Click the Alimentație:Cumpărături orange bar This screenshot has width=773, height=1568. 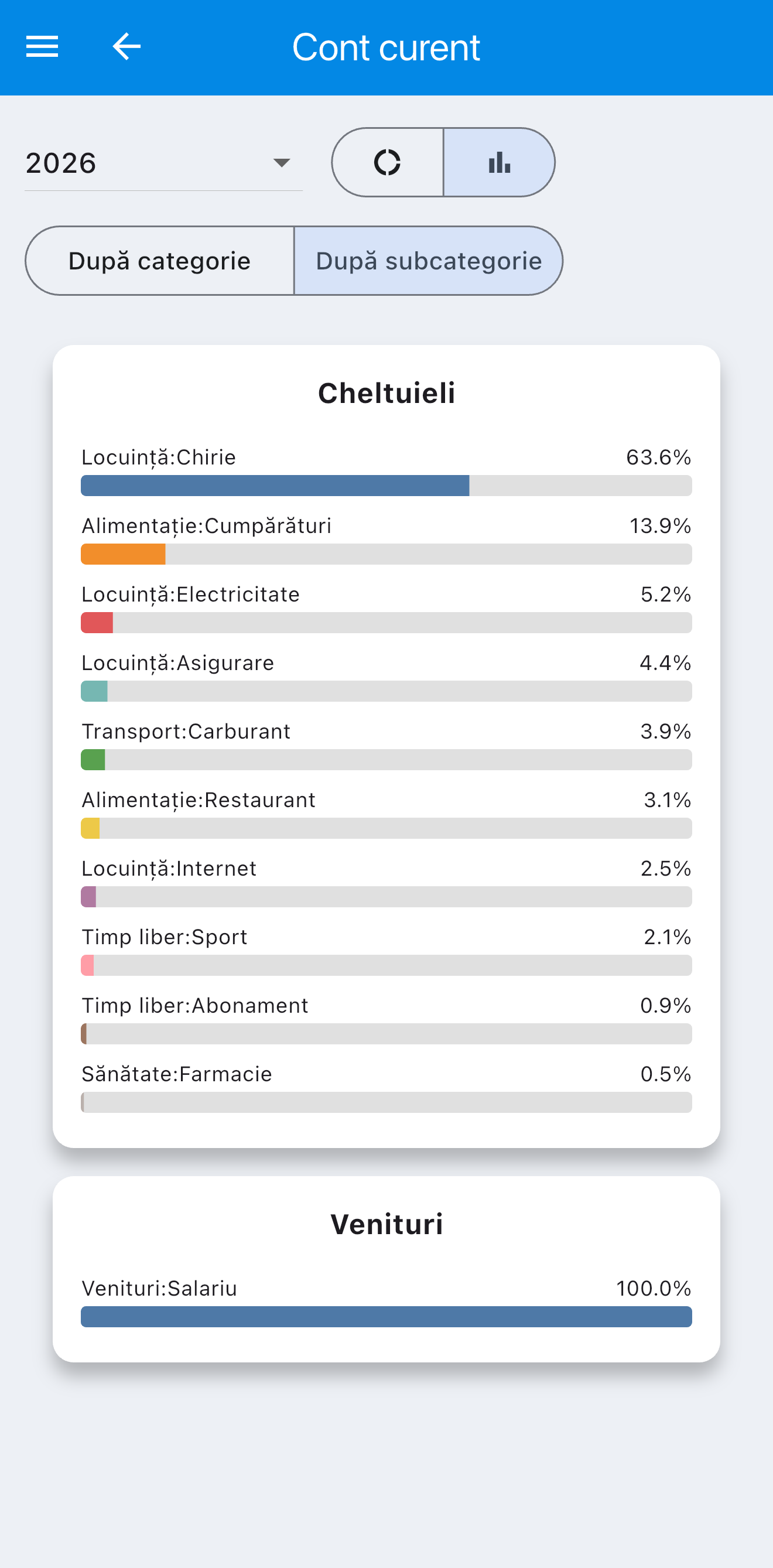coord(123,555)
